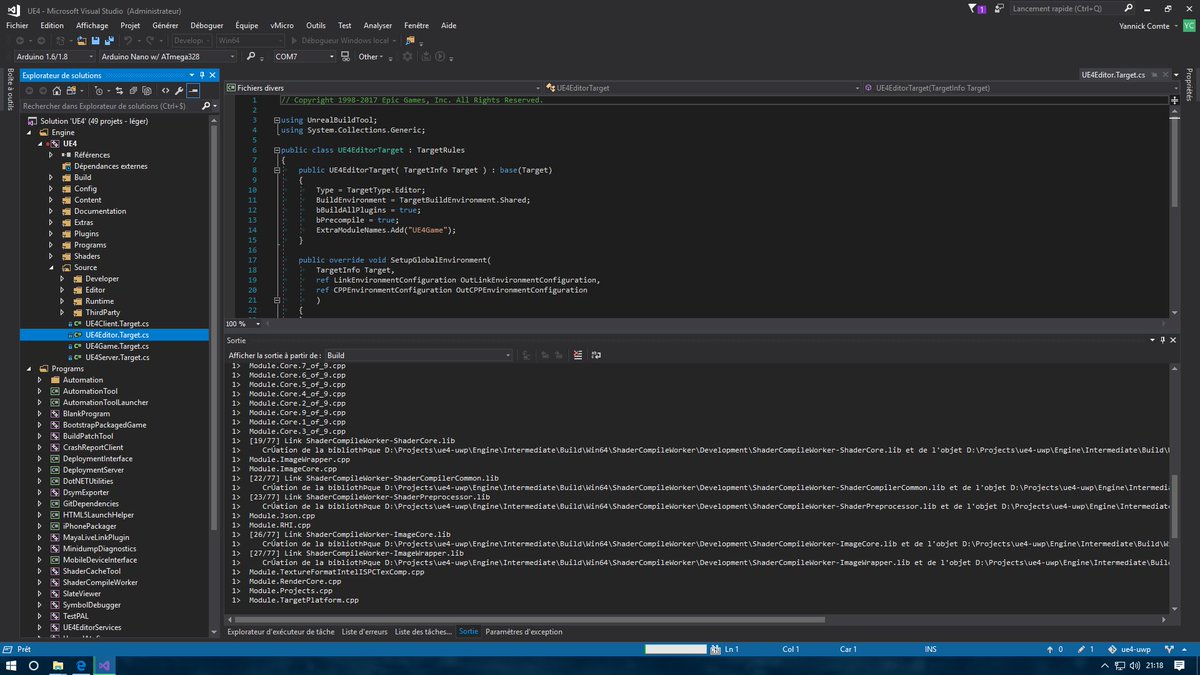Open the Other dropdown in vMicro toolbar
This screenshot has width=1200, height=675.
[x=369, y=56]
